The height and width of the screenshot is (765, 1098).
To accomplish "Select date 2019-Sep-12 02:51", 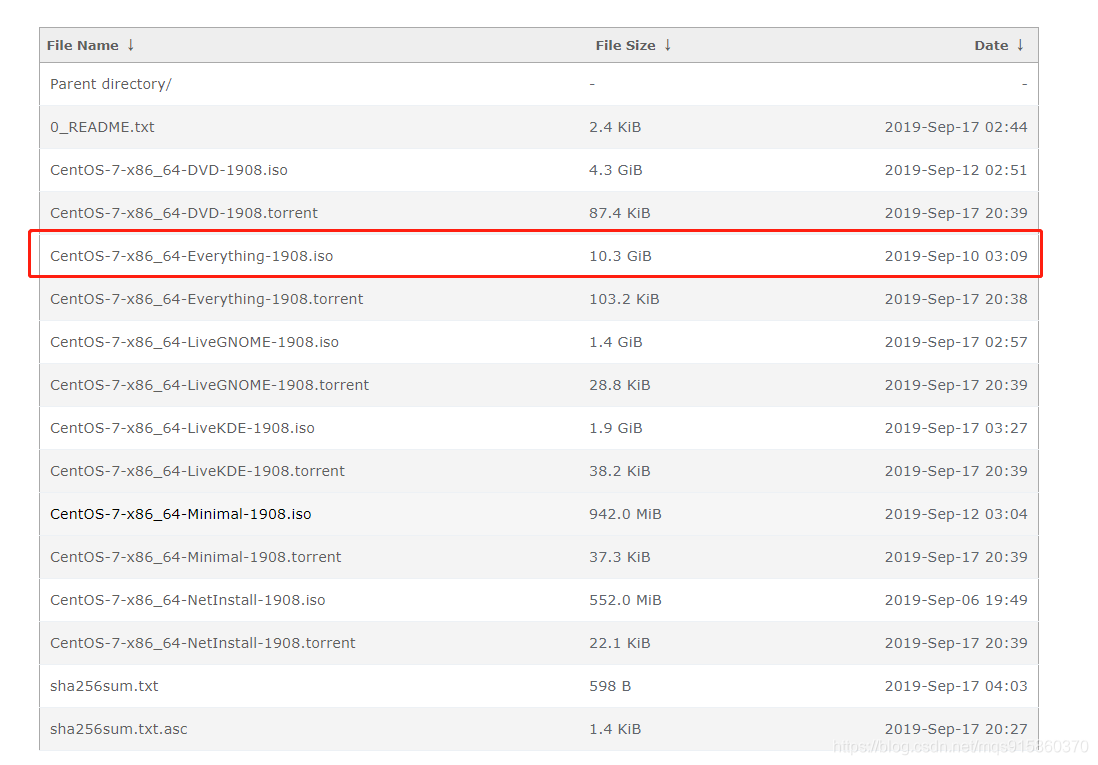I will [956, 170].
